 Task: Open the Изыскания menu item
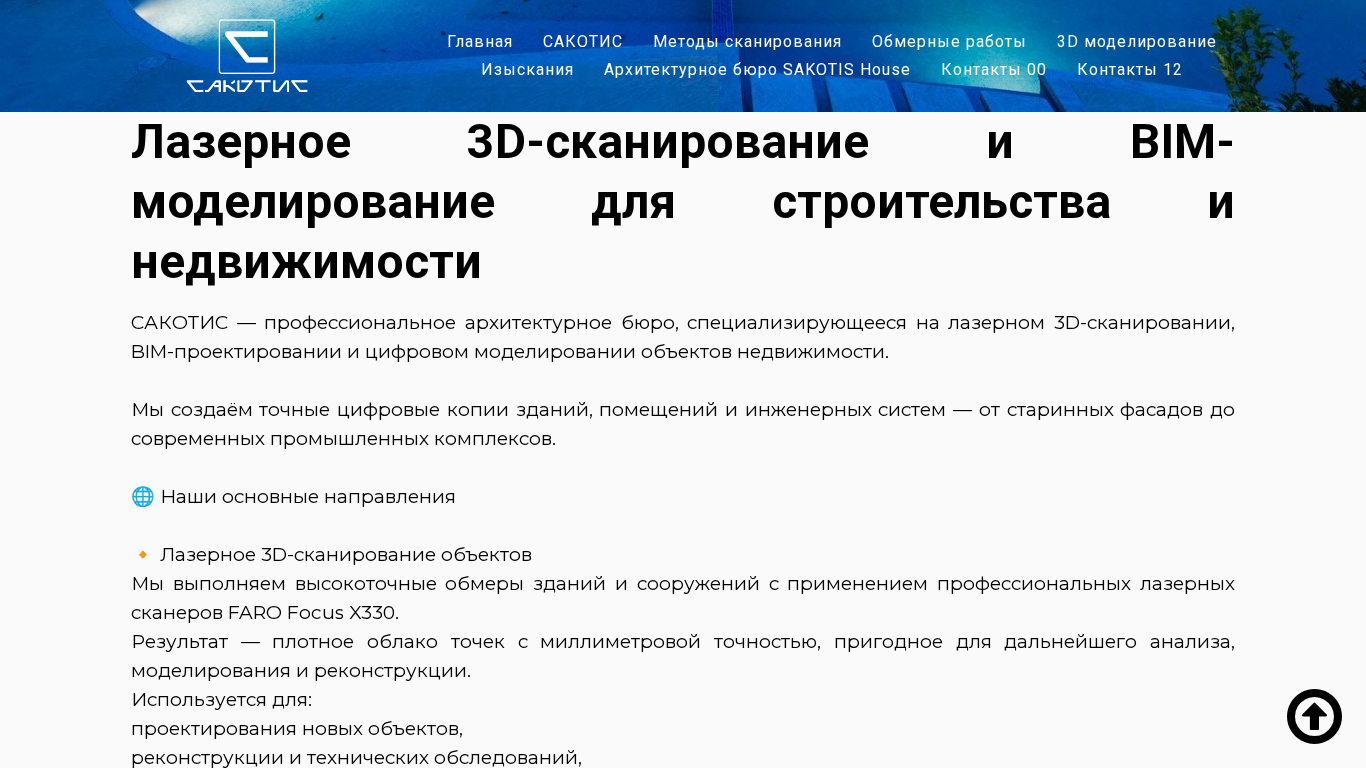(527, 70)
